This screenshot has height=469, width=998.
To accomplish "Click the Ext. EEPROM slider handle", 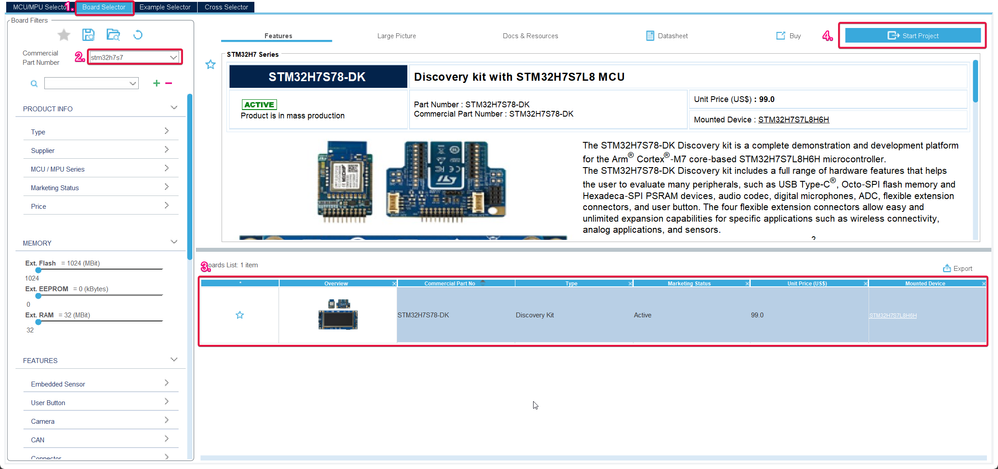I will (38, 296).
